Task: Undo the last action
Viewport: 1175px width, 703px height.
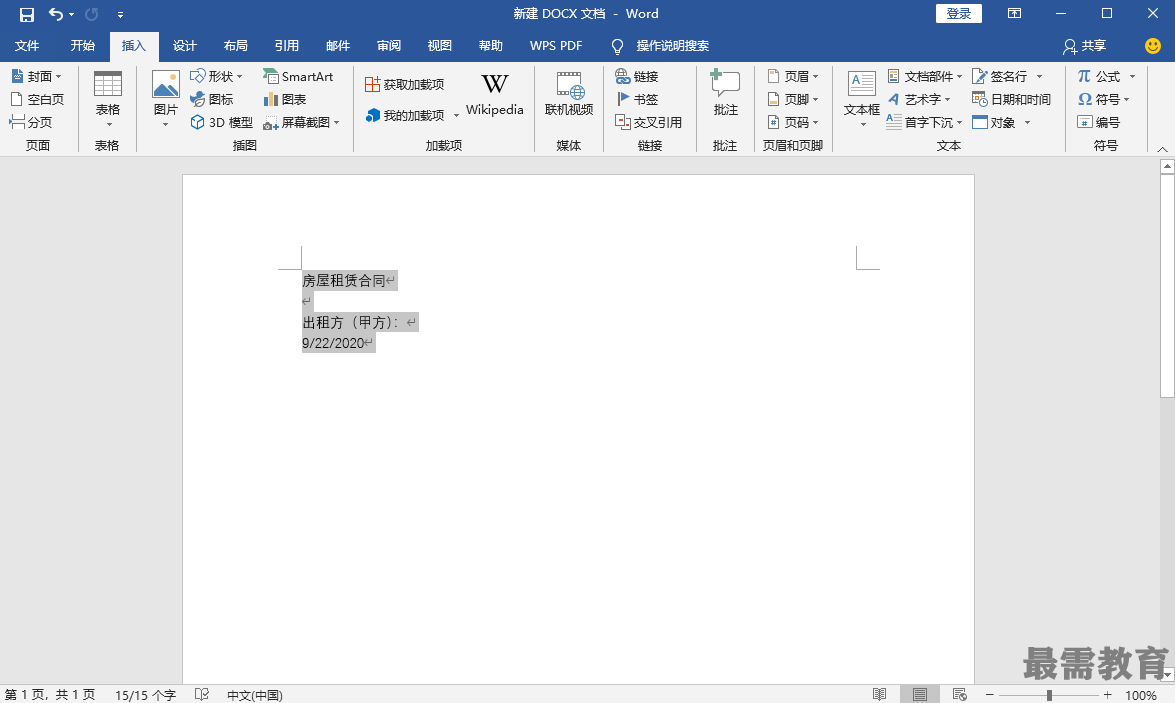Action: click(x=55, y=14)
